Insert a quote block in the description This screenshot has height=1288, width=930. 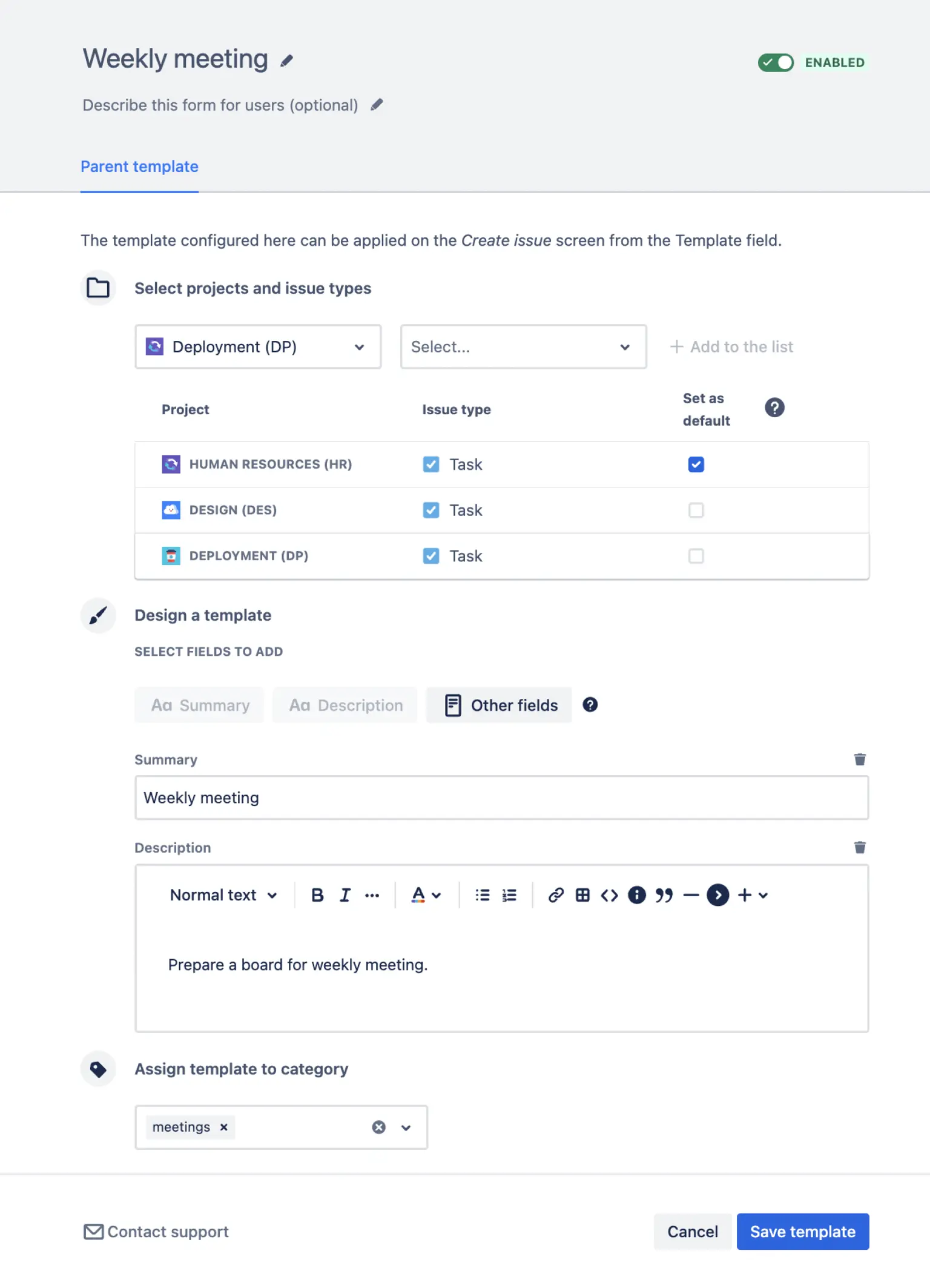[x=664, y=895]
